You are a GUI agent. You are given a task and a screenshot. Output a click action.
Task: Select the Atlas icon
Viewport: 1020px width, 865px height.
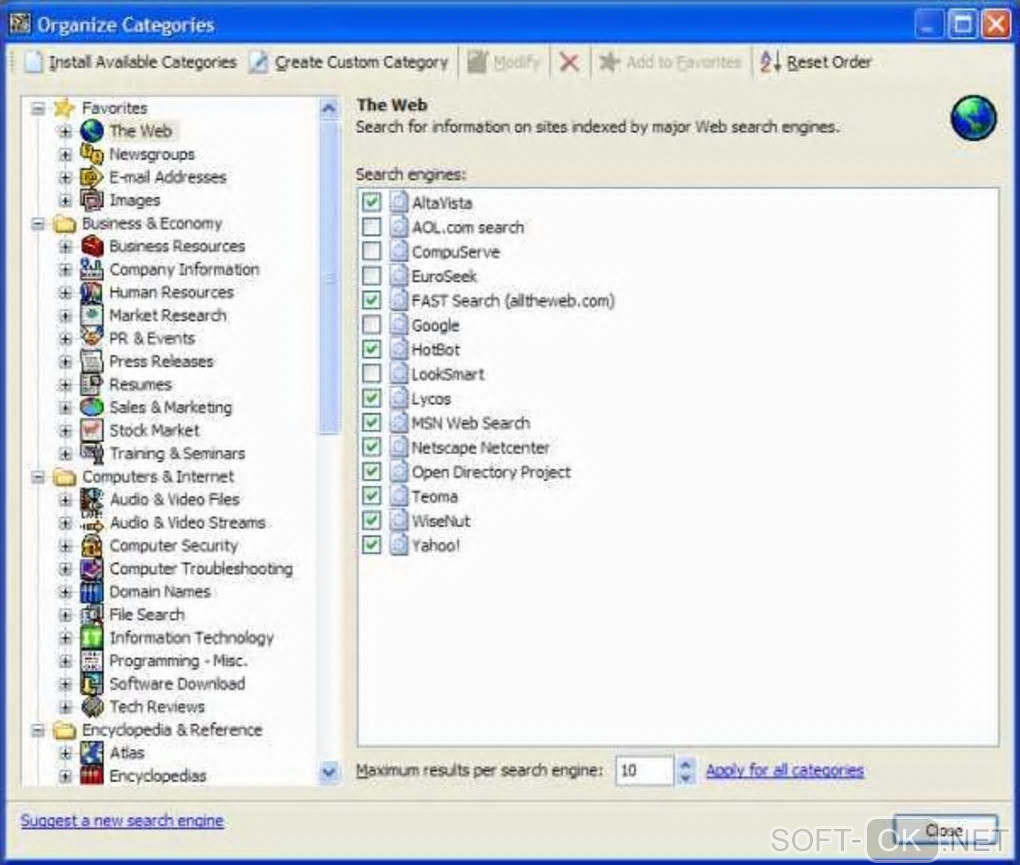pyautogui.click(x=92, y=752)
